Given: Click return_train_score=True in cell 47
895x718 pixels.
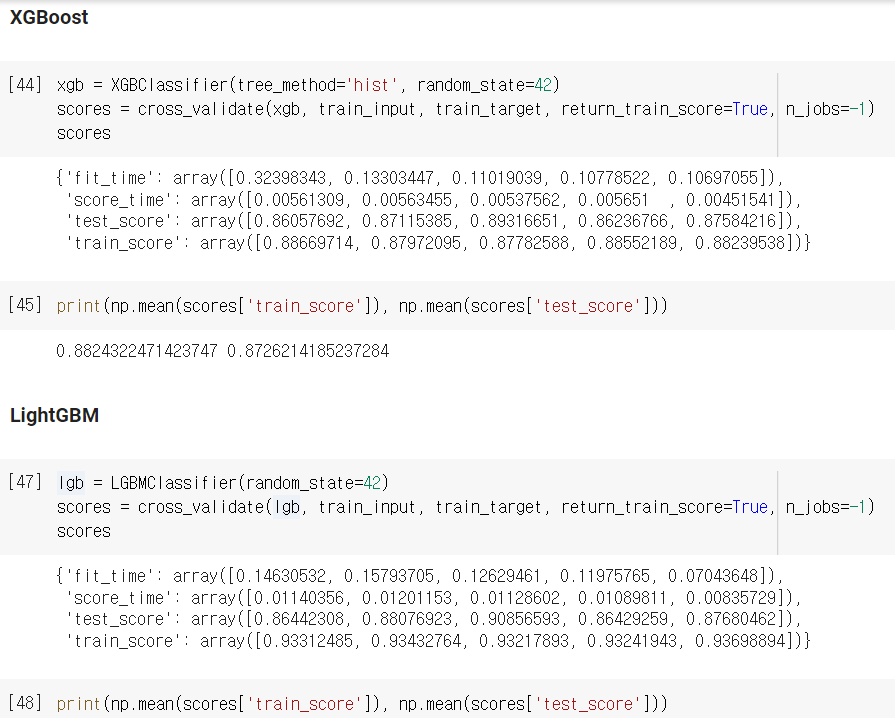Looking at the screenshot, I should tap(664, 507).
